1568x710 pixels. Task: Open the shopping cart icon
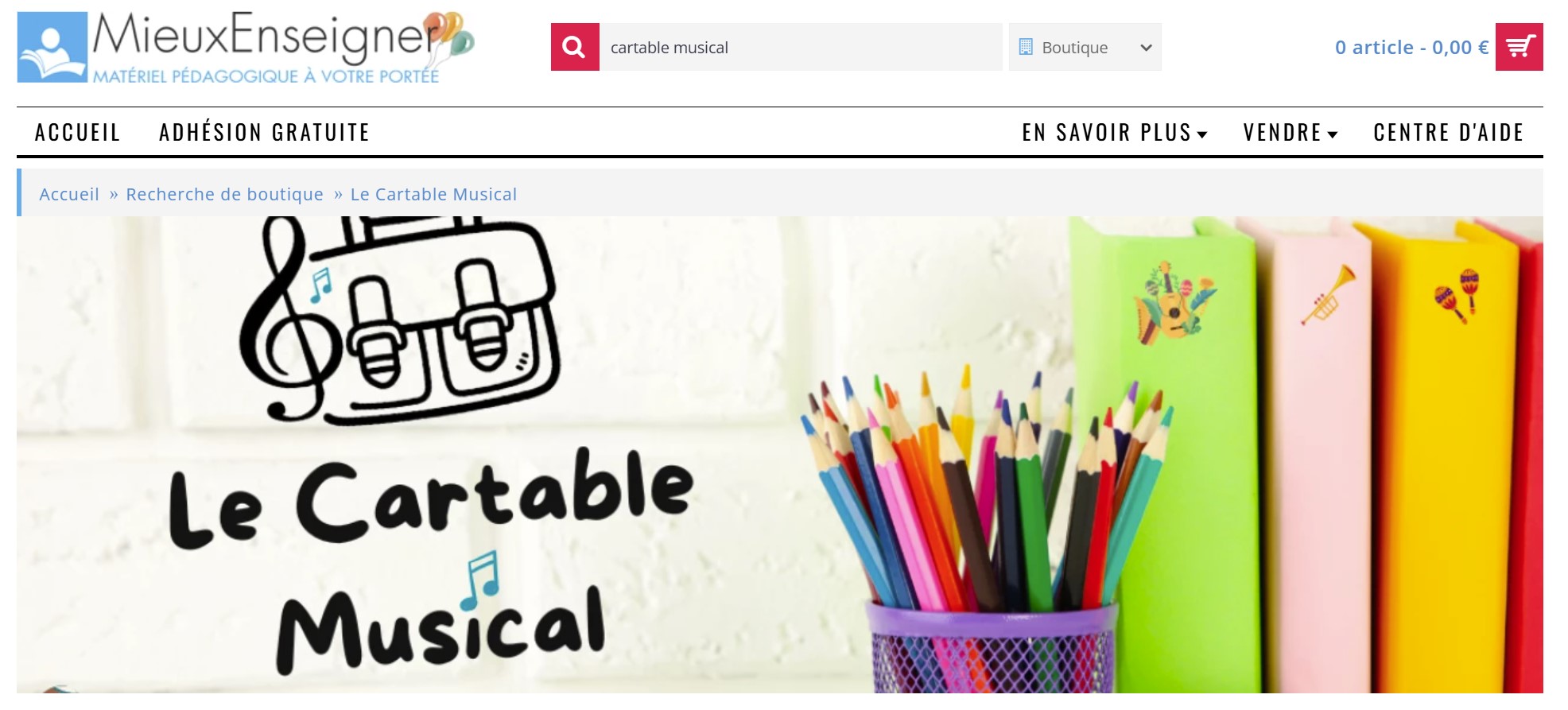pos(1519,47)
